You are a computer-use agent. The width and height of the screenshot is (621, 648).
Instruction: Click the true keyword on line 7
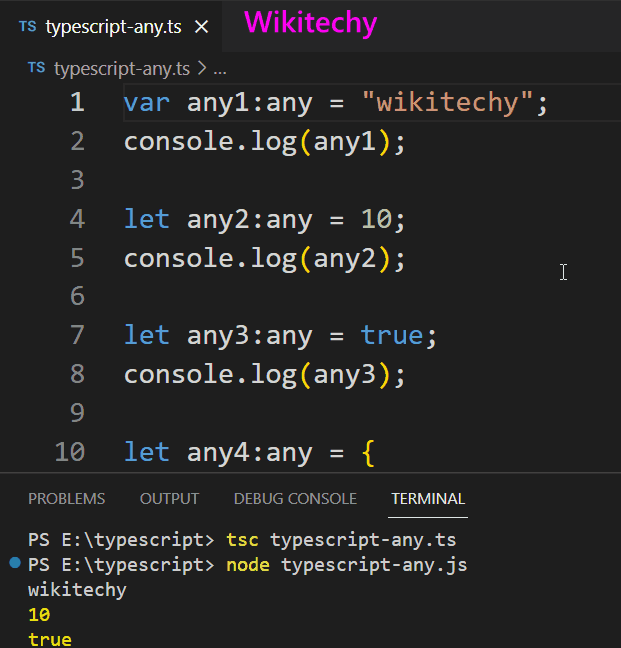392,335
